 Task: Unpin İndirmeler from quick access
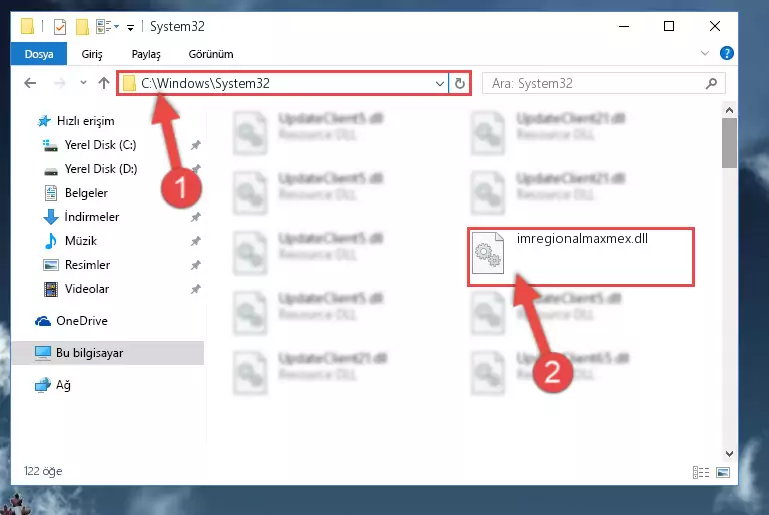tap(196, 217)
